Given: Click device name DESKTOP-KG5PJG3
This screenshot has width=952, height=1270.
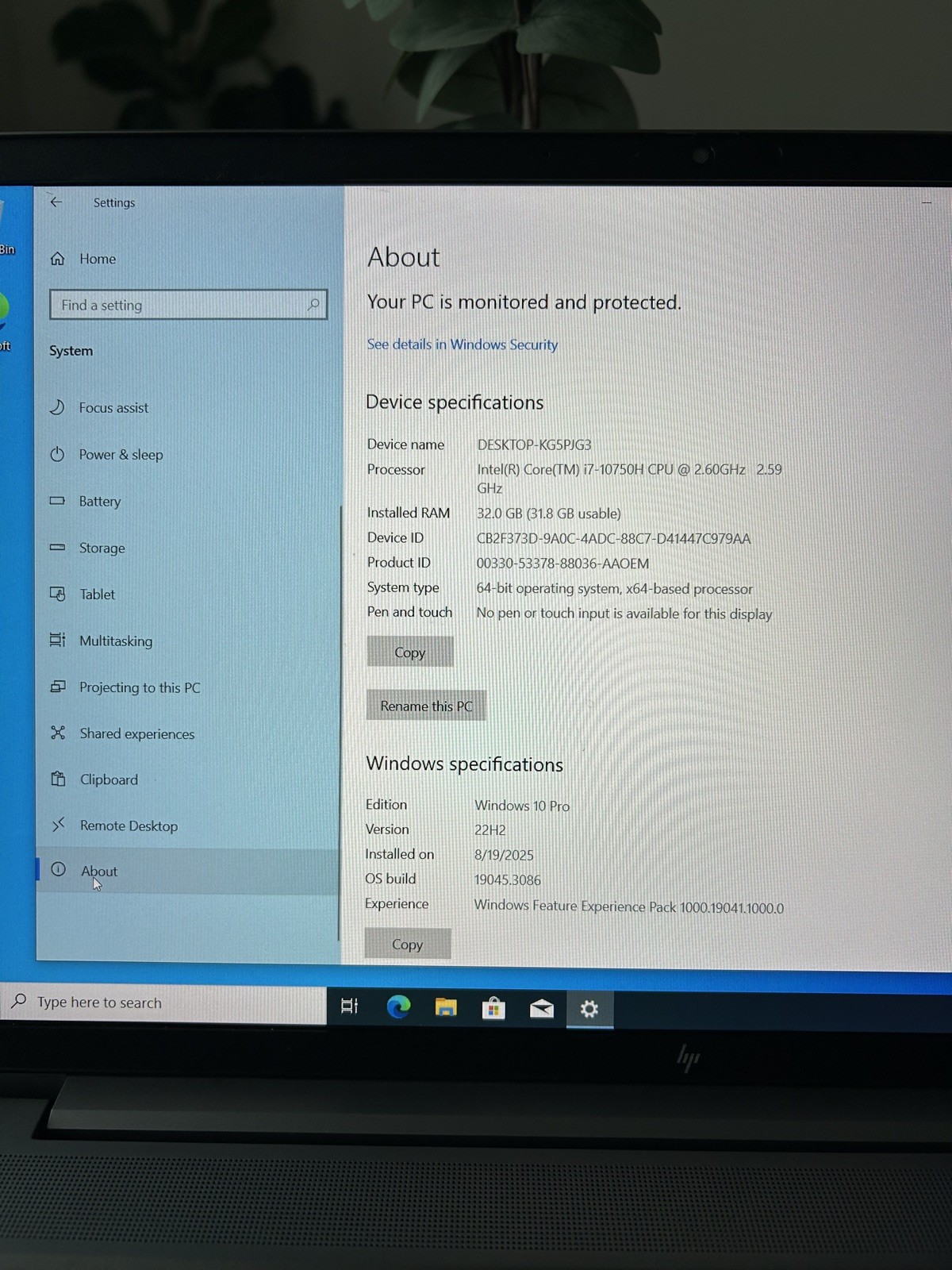Looking at the screenshot, I should [534, 444].
